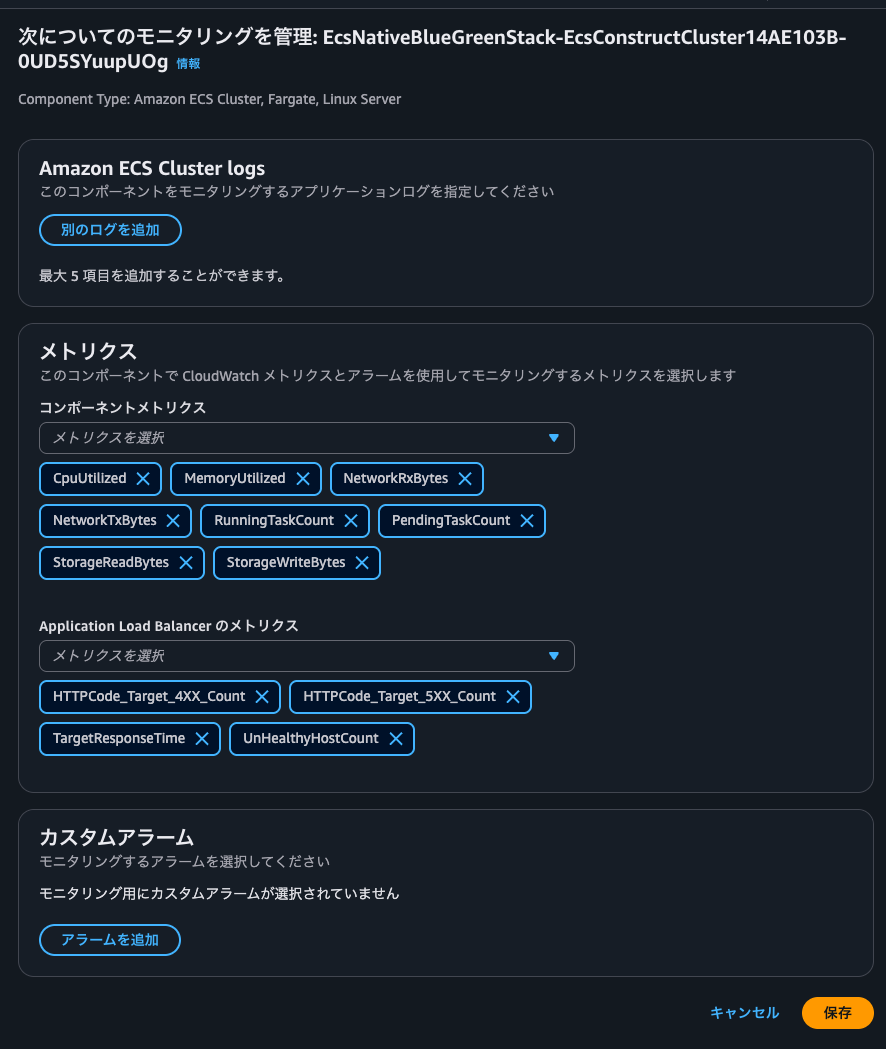Remove the TargetResponseTime metric chip
Image resolution: width=886 pixels, height=1049 pixels.
pyautogui.click(x=202, y=739)
